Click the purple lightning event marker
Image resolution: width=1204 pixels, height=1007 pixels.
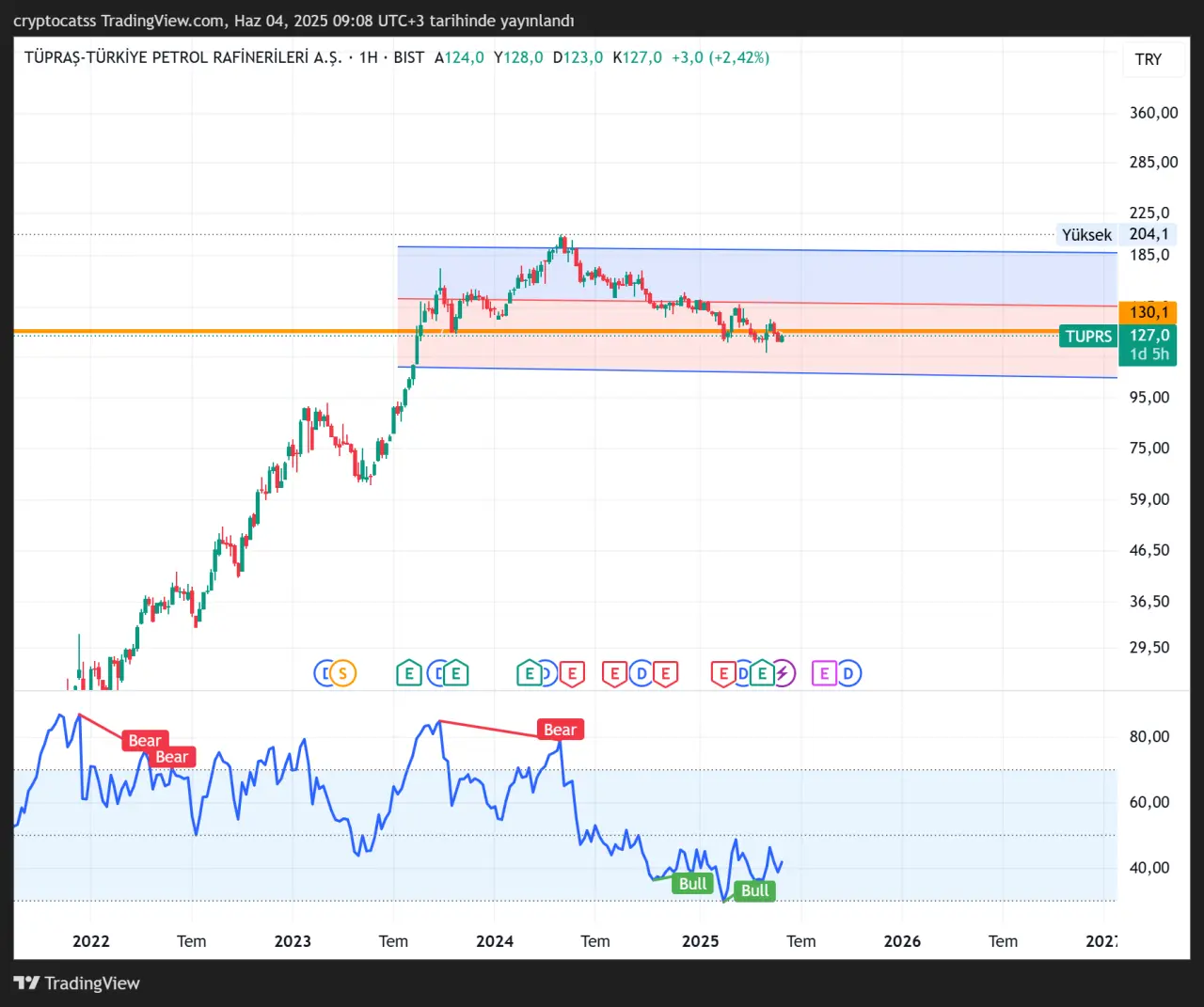click(x=783, y=673)
